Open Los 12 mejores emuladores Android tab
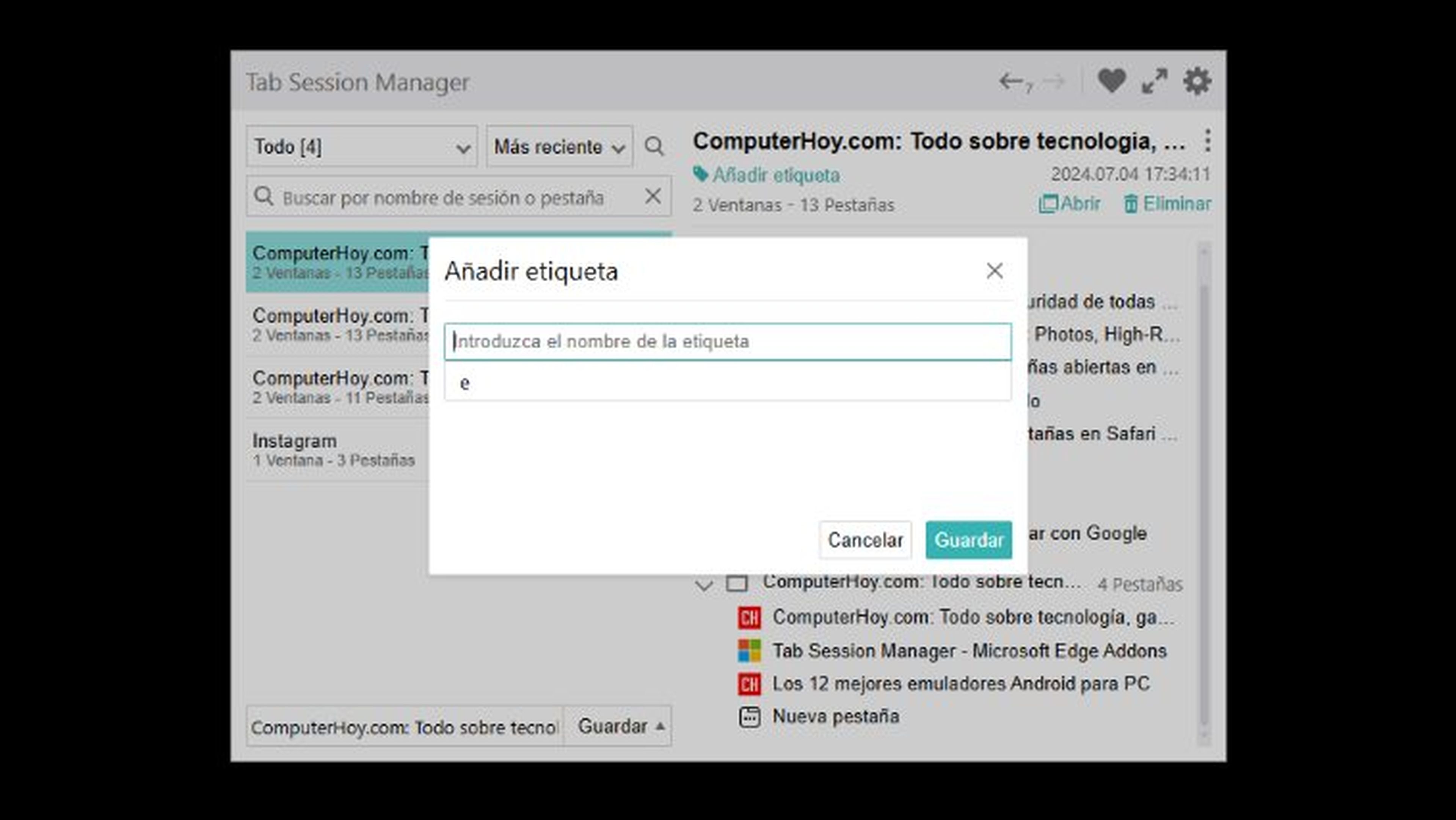This screenshot has width=1456, height=820. coord(944,684)
